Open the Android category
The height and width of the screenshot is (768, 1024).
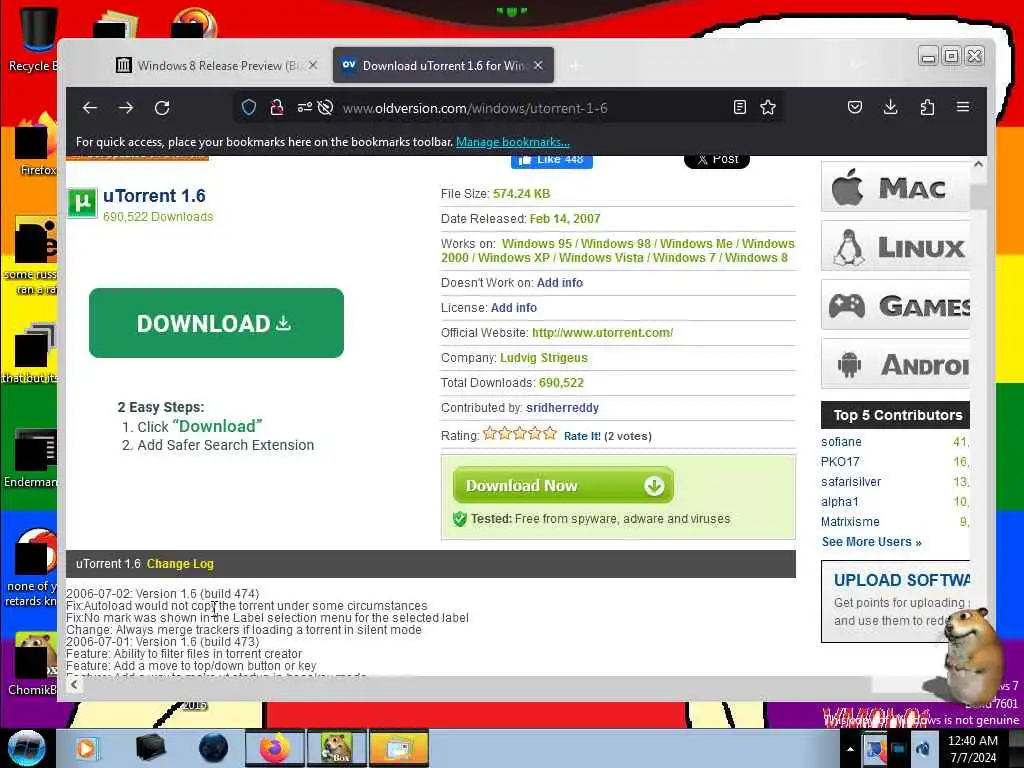click(895, 364)
